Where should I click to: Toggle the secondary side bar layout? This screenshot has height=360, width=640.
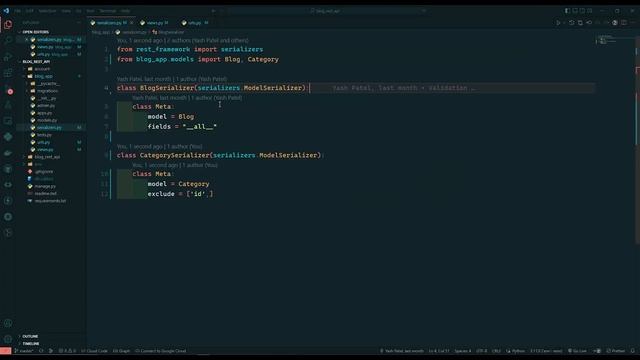pyautogui.click(x=582, y=11)
